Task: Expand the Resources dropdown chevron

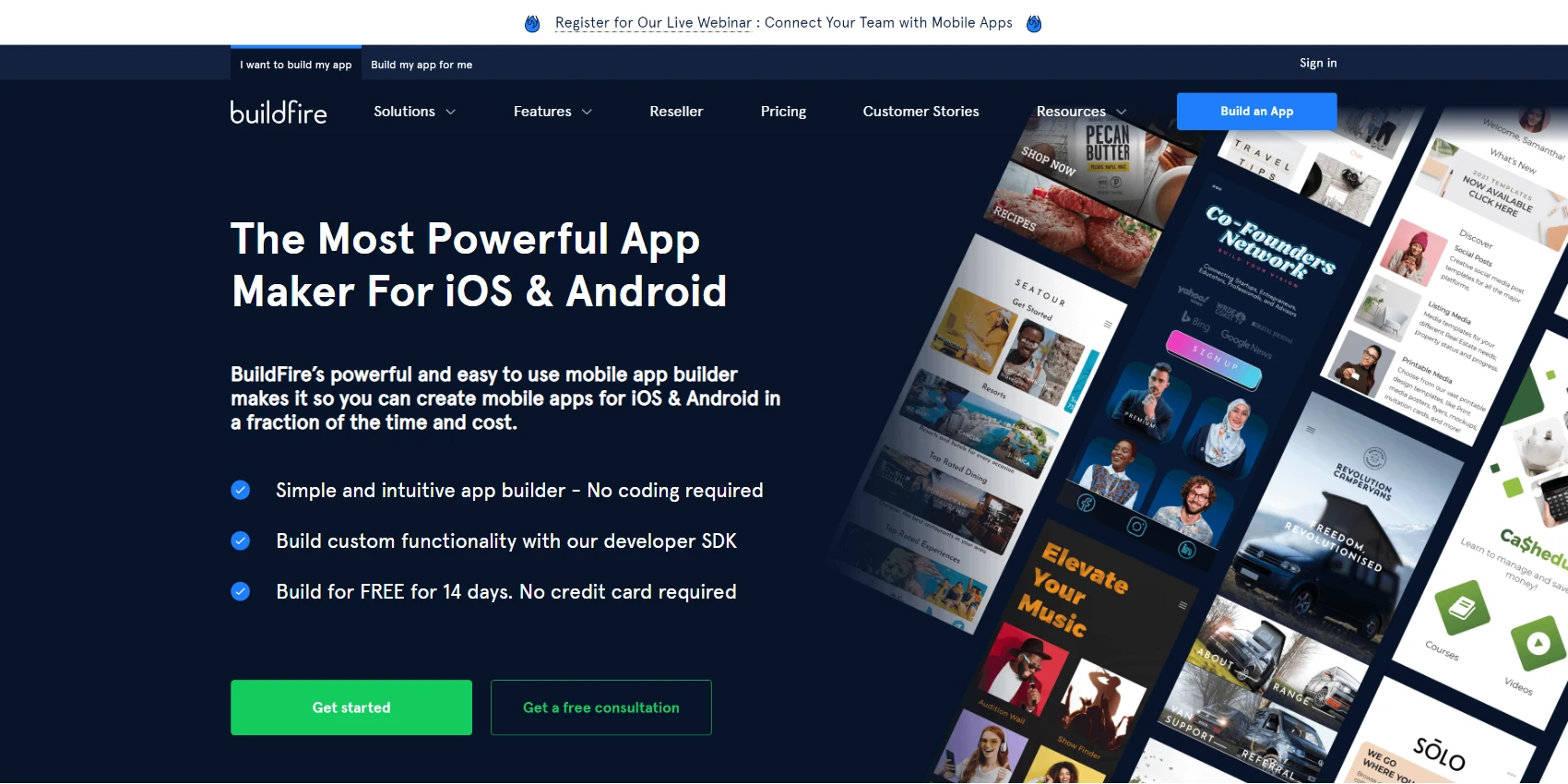Action: point(1122,112)
